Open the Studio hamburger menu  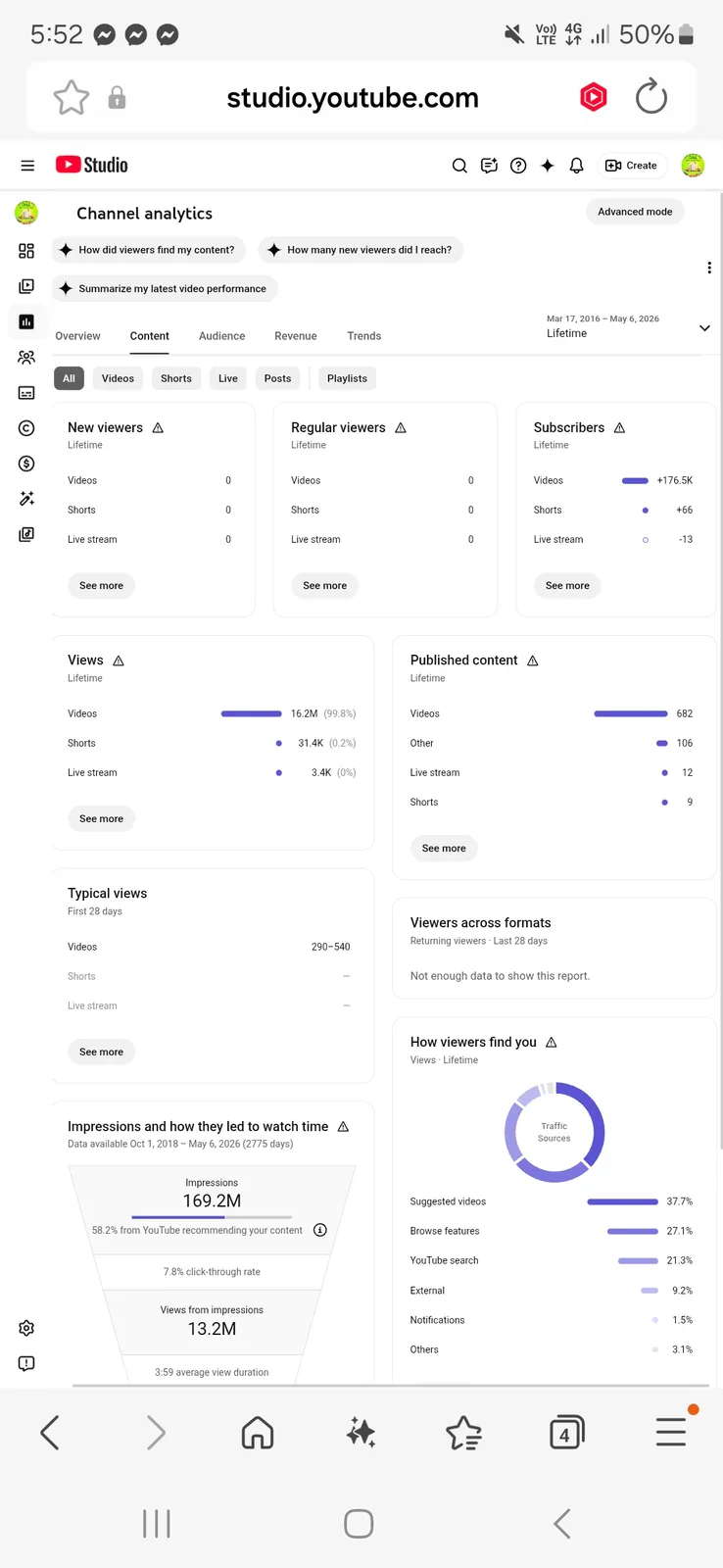27,166
